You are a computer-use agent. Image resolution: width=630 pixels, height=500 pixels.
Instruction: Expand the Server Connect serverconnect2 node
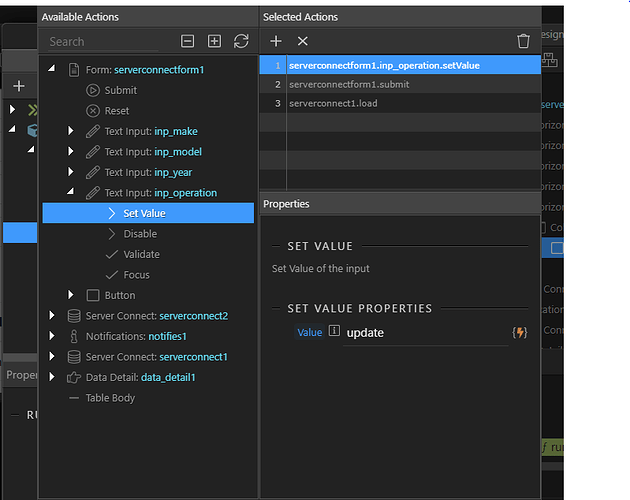click(x=52, y=315)
